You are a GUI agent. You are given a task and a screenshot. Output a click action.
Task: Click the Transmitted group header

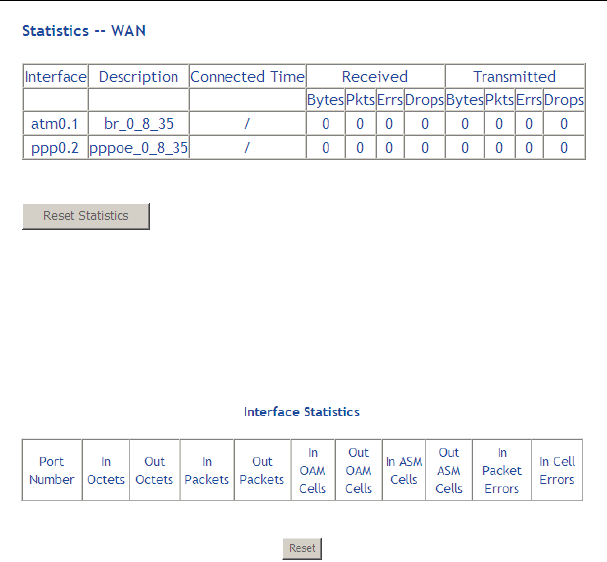pos(515,77)
